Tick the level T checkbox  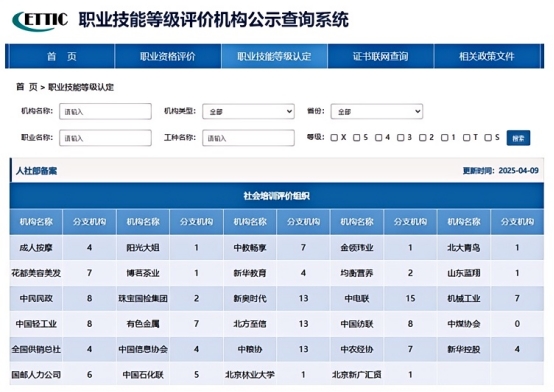(466, 138)
